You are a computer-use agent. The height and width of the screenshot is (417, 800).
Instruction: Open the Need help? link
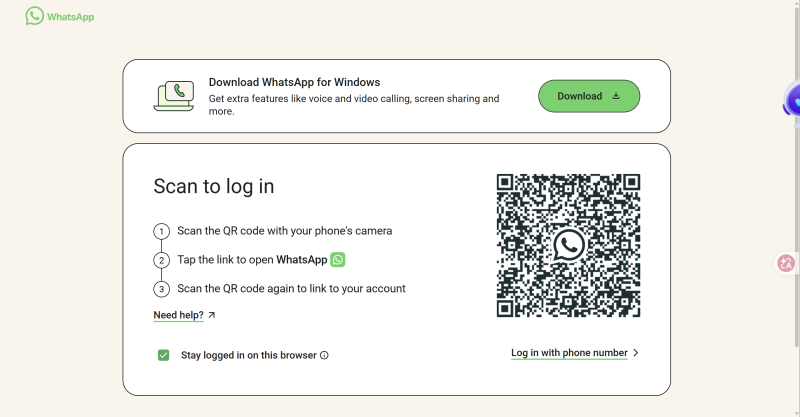[179, 315]
